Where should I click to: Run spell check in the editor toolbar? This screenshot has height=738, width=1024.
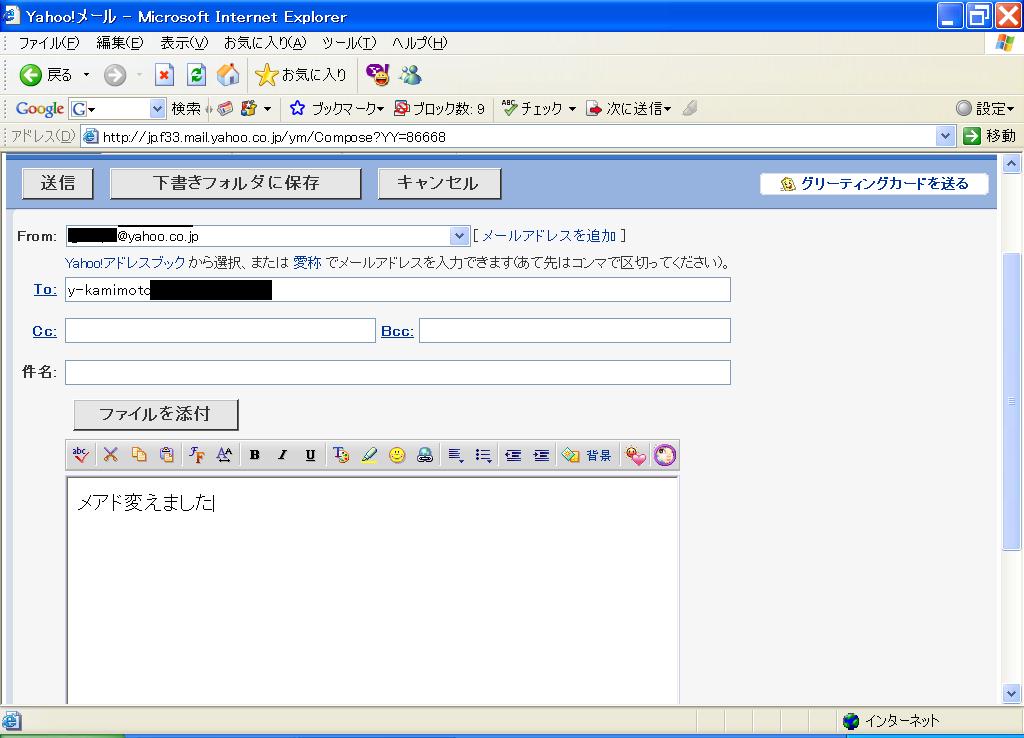81,455
